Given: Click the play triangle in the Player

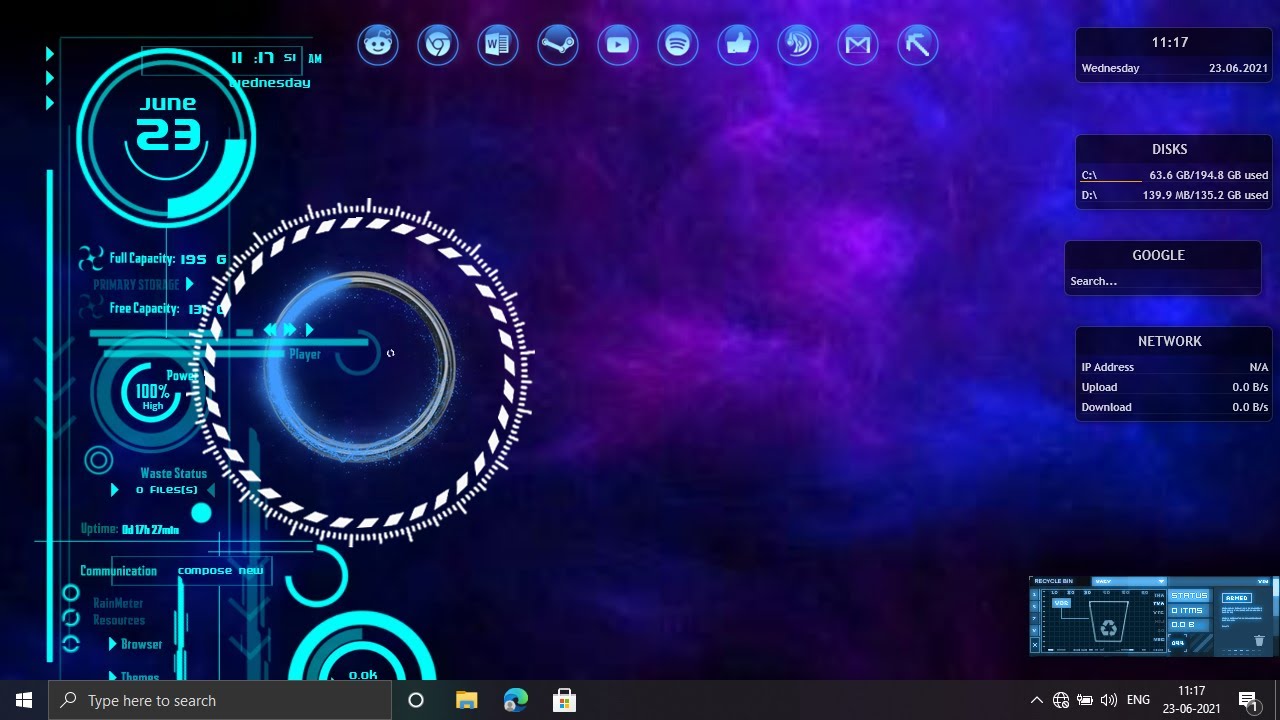Looking at the screenshot, I should pos(310,329).
